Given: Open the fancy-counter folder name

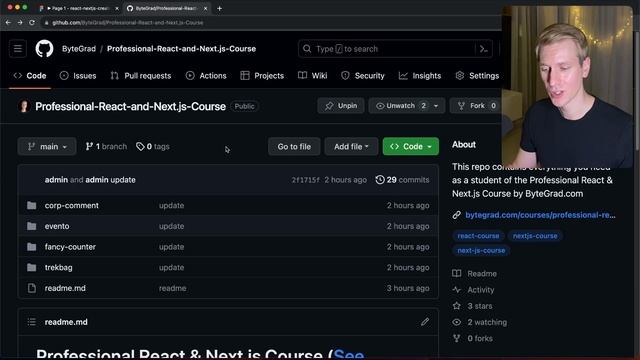Looking at the screenshot, I should coord(70,247).
